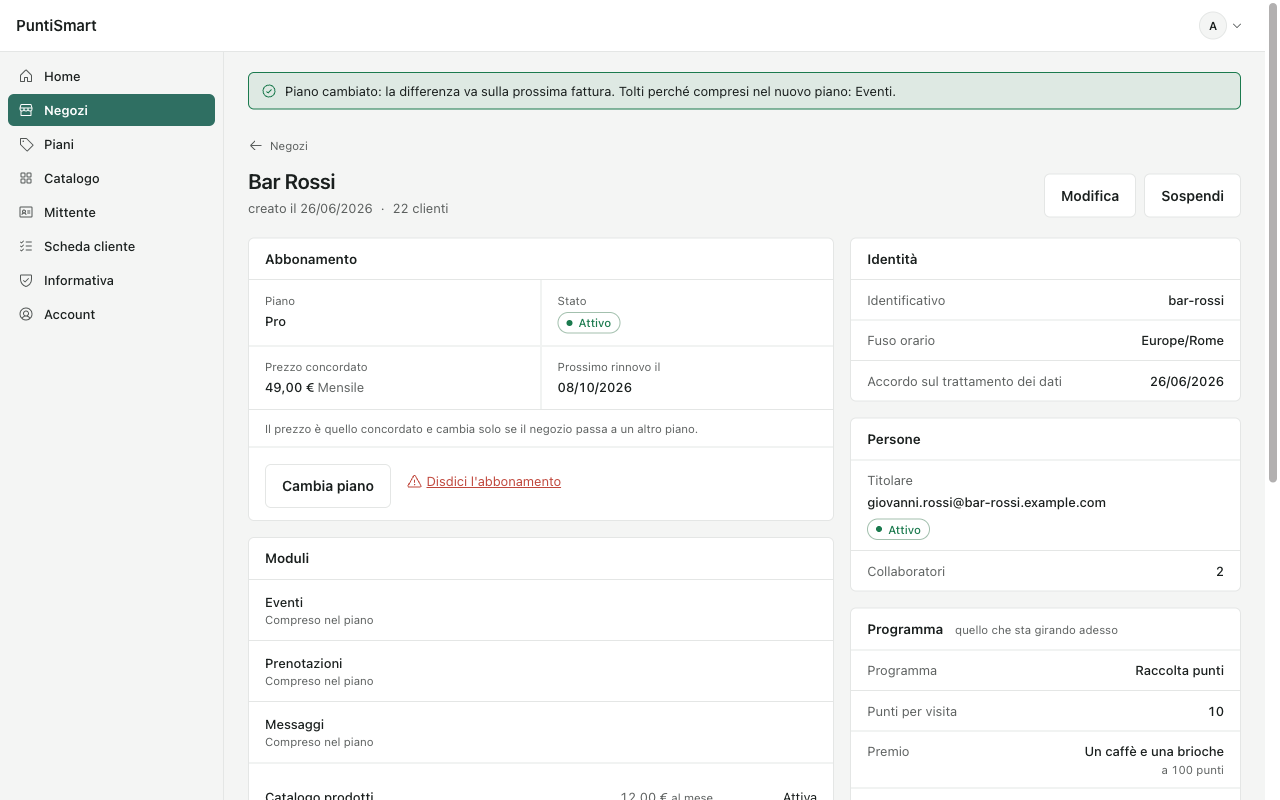This screenshot has width=1280, height=800.
Task: Click the 'a 100 punti' reward threshold
Action: [1192, 771]
